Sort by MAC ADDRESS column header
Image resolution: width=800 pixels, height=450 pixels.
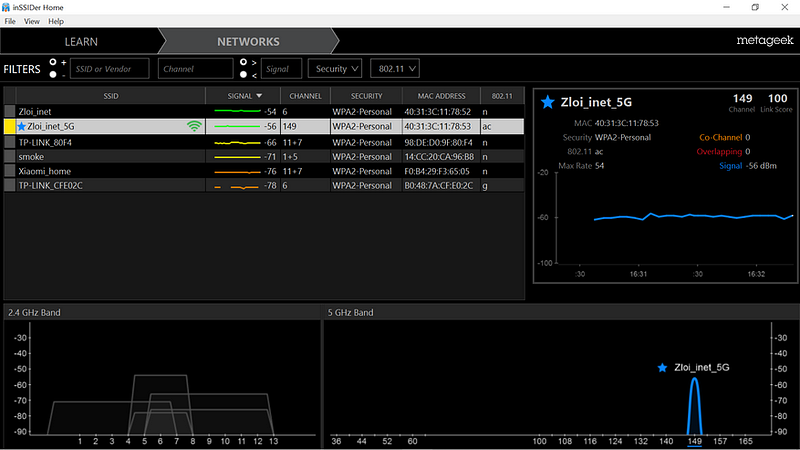[441, 96]
